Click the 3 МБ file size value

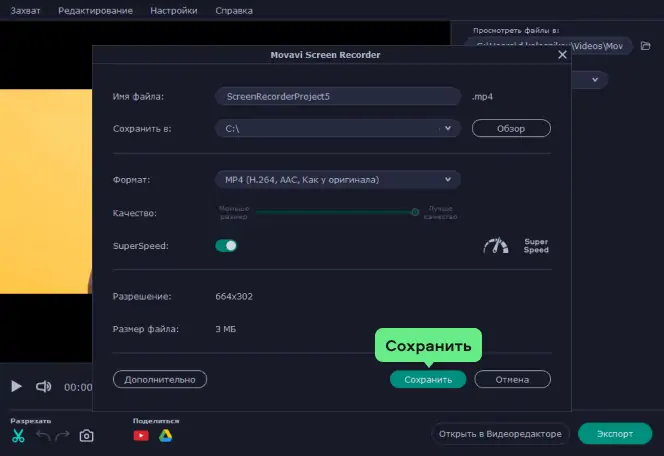(225, 329)
